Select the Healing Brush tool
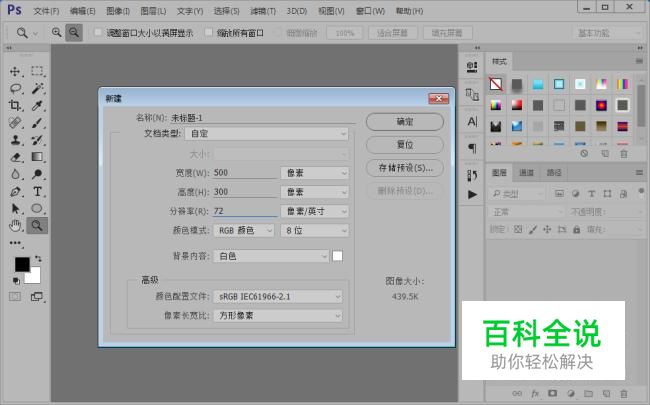650x405 pixels. coord(15,123)
